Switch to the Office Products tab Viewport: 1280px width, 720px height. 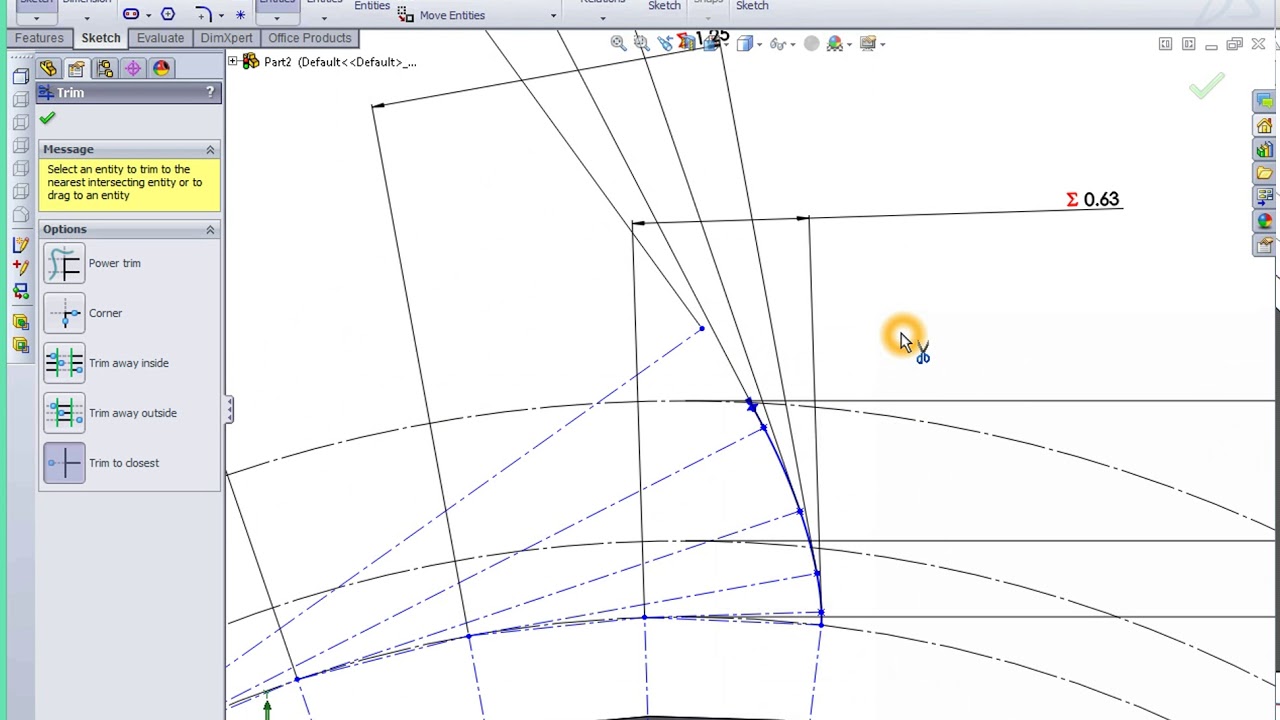pyautogui.click(x=309, y=38)
